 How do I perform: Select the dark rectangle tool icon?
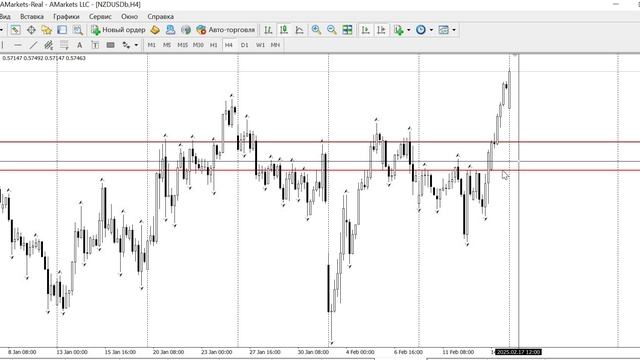tap(110, 45)
